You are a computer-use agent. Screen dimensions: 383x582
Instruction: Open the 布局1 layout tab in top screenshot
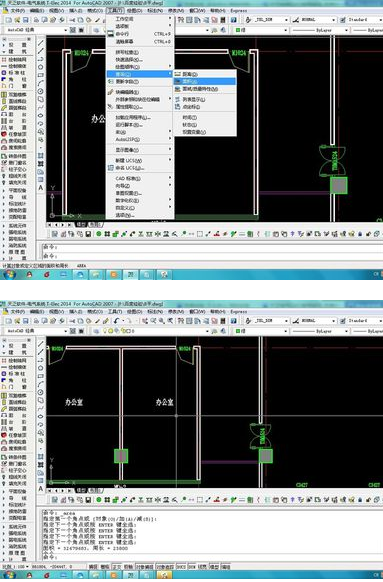(96, 225)
